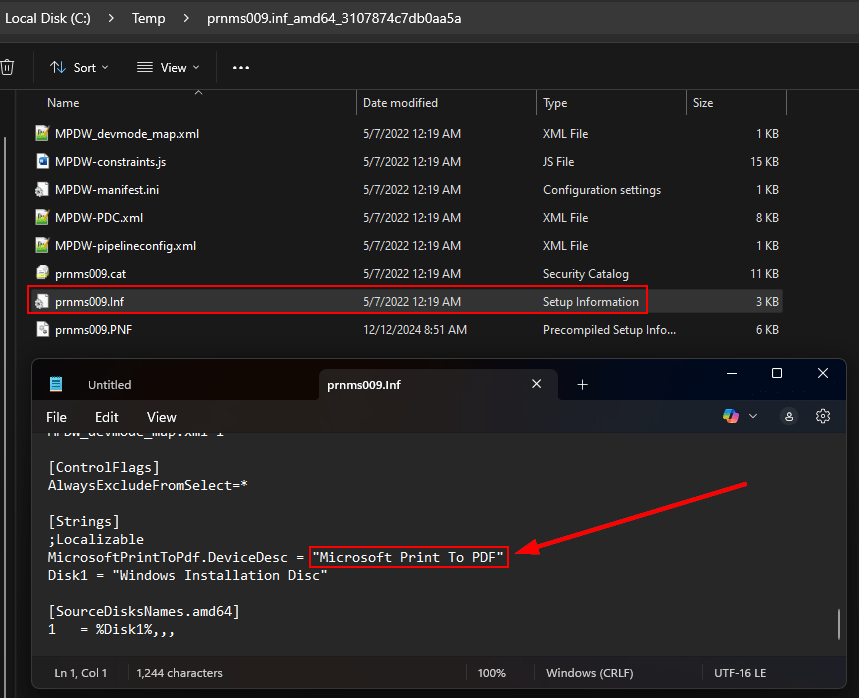859x698 pixels.
Task: Select MPDW-pipelineconfig.xml file name
Action: coord(125,245)
